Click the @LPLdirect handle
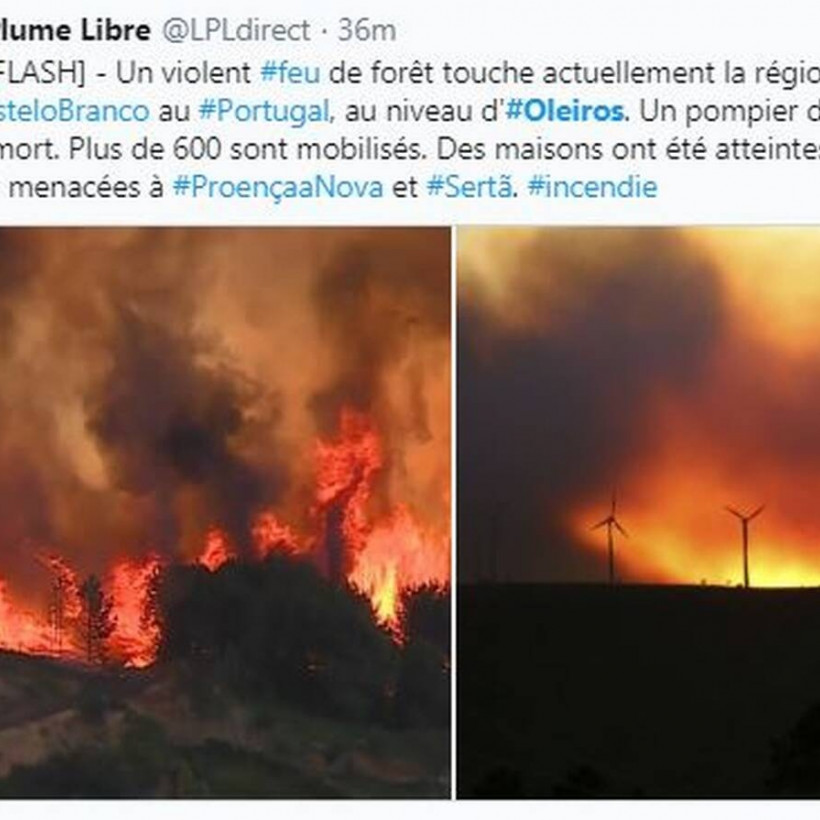Screen dimensions: 820x820 point(236,30)
